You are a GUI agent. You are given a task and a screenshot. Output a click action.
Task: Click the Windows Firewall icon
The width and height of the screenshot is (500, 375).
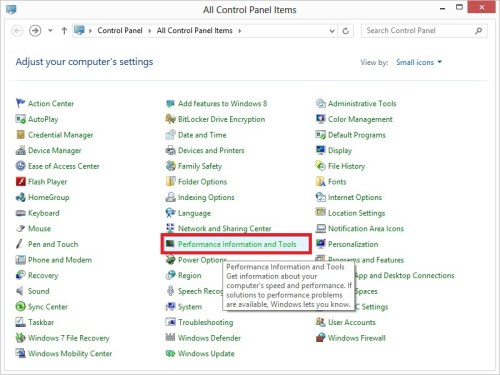click(320, 338)
